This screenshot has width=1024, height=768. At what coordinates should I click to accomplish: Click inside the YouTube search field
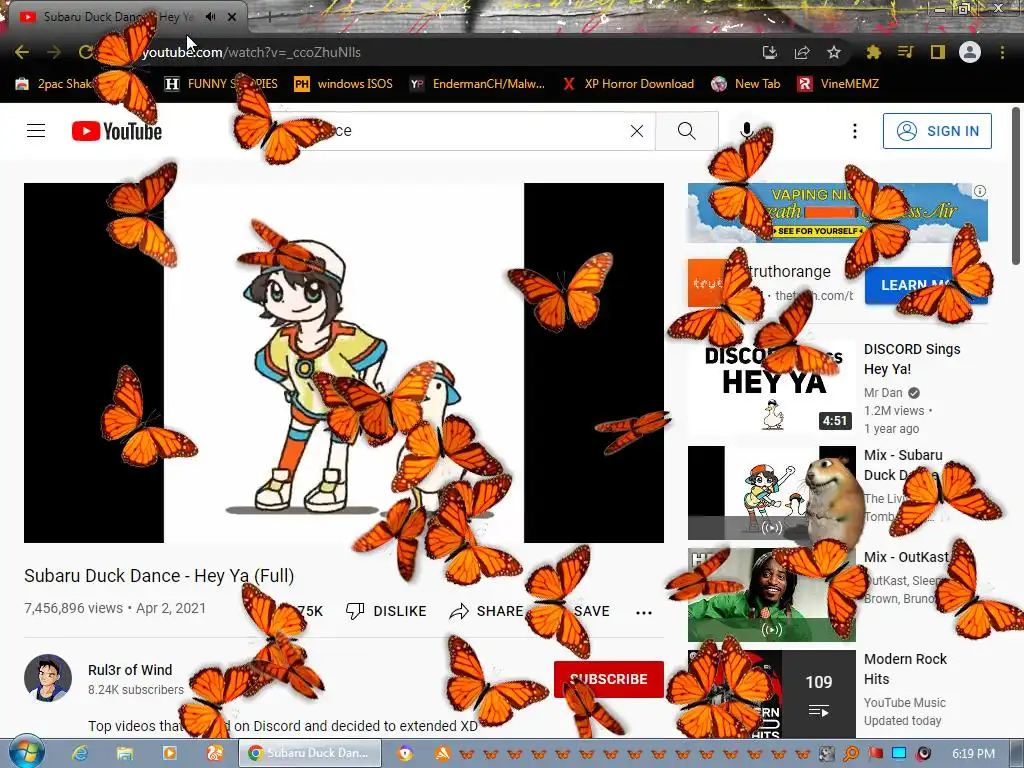coord(470,131)
